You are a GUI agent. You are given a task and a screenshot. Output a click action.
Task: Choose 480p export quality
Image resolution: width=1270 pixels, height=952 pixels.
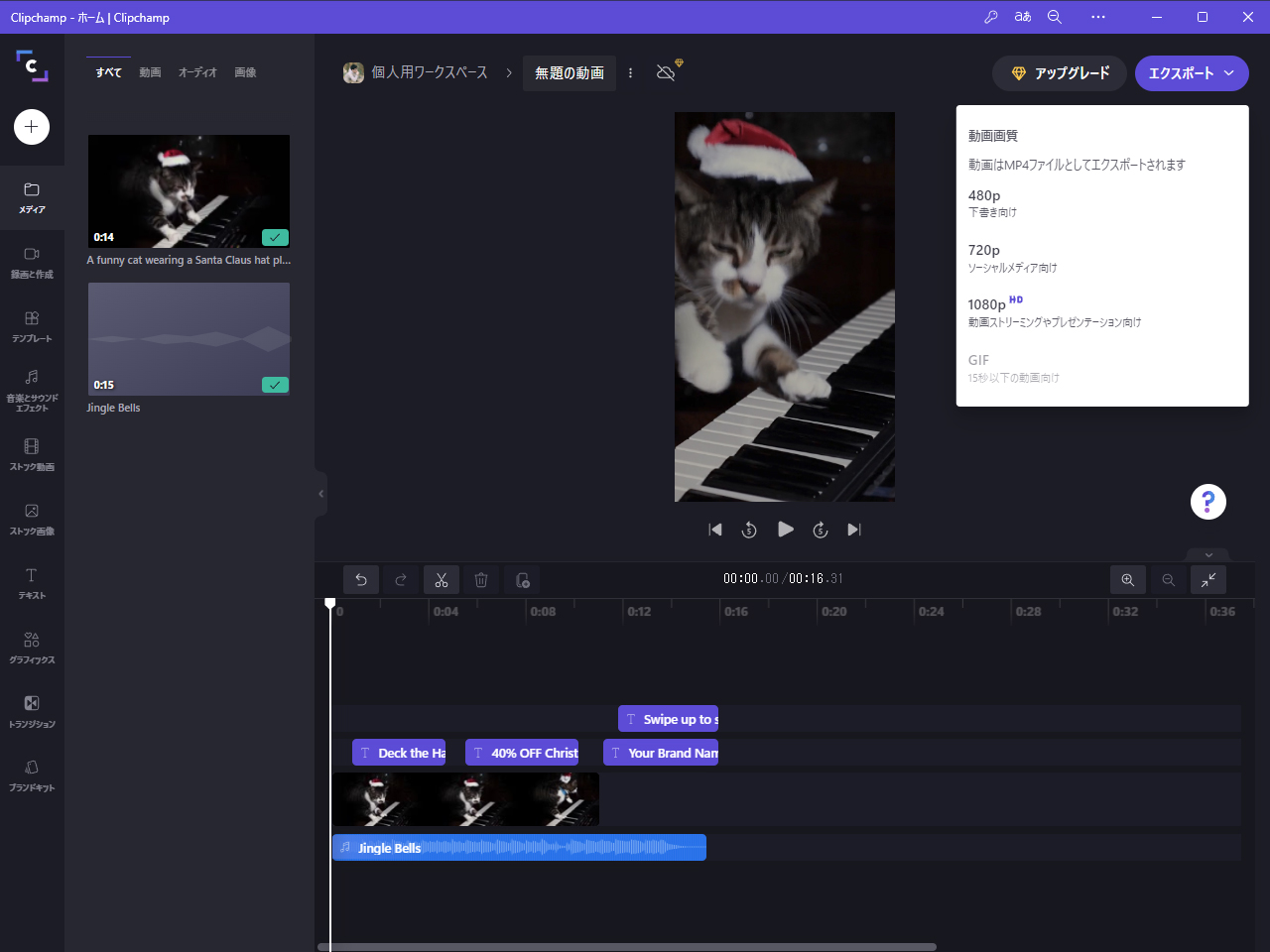pos(1102,202)
